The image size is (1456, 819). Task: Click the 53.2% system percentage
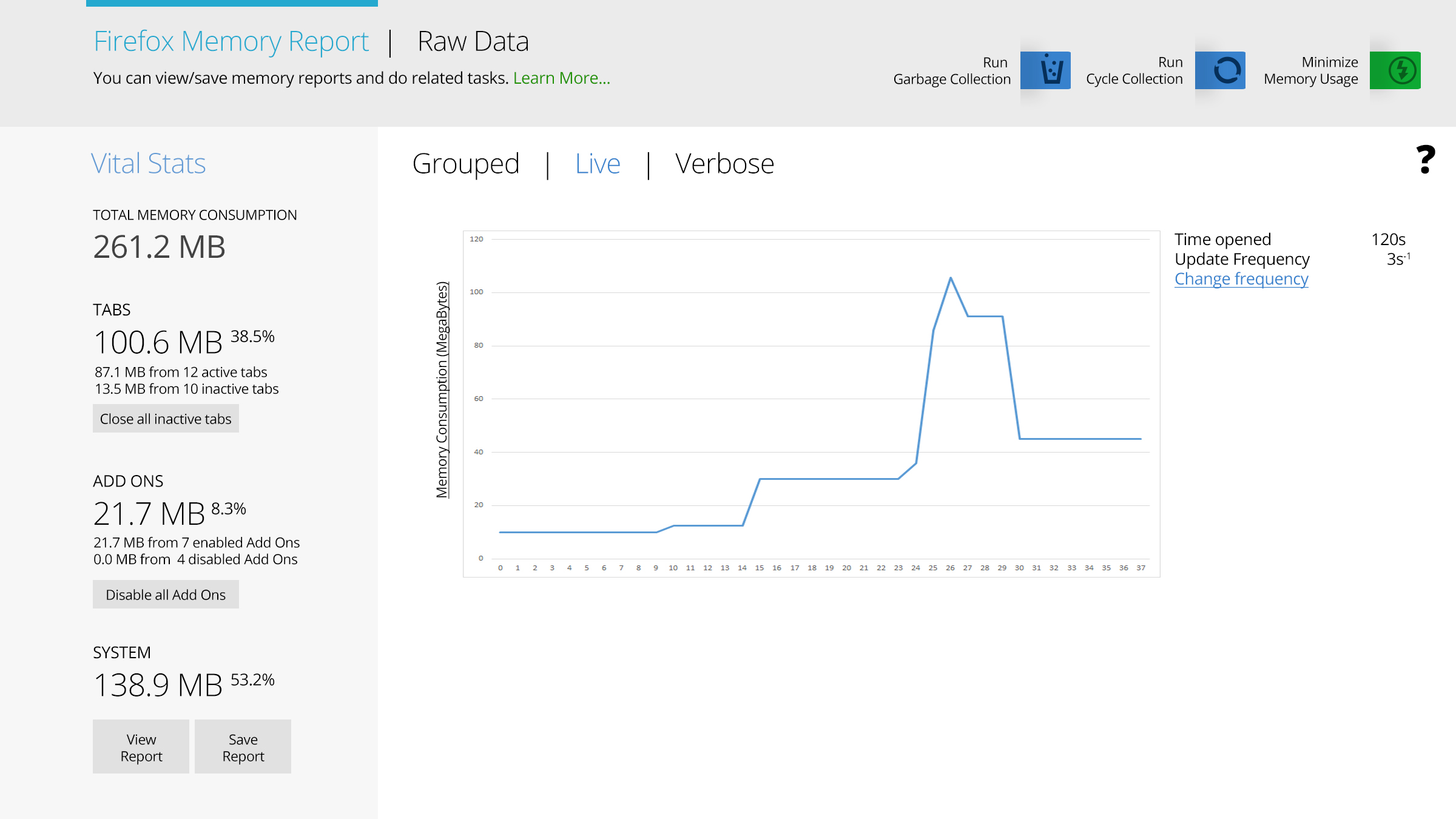coord(252,680)
